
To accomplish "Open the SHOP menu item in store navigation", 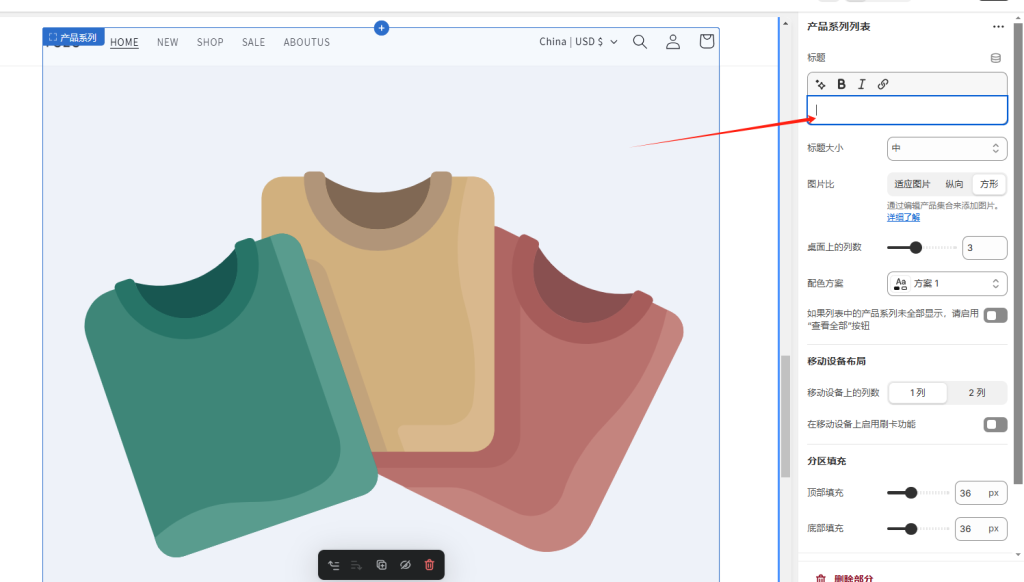I will coord(210,42).
